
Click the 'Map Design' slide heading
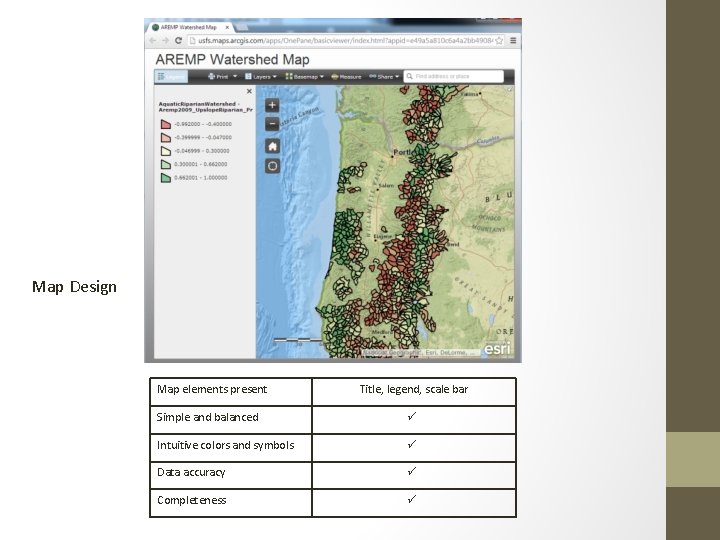point(74,287)
